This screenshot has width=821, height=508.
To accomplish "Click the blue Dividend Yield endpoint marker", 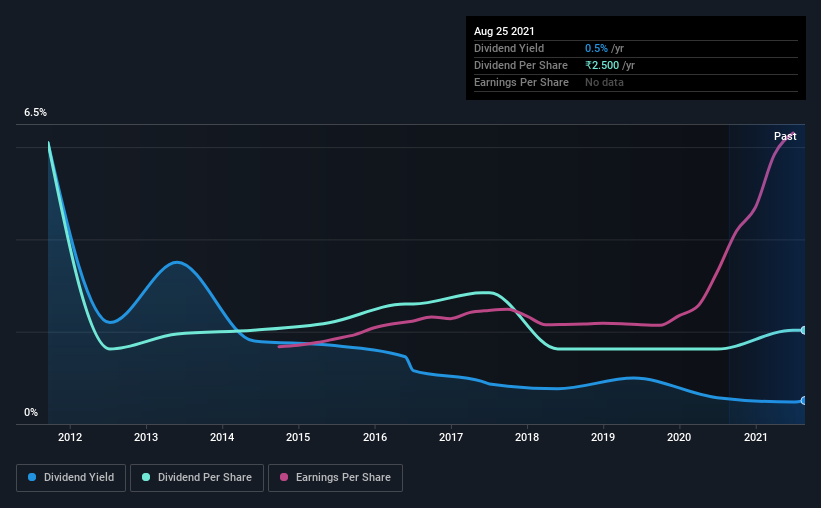I will [804, 401].
